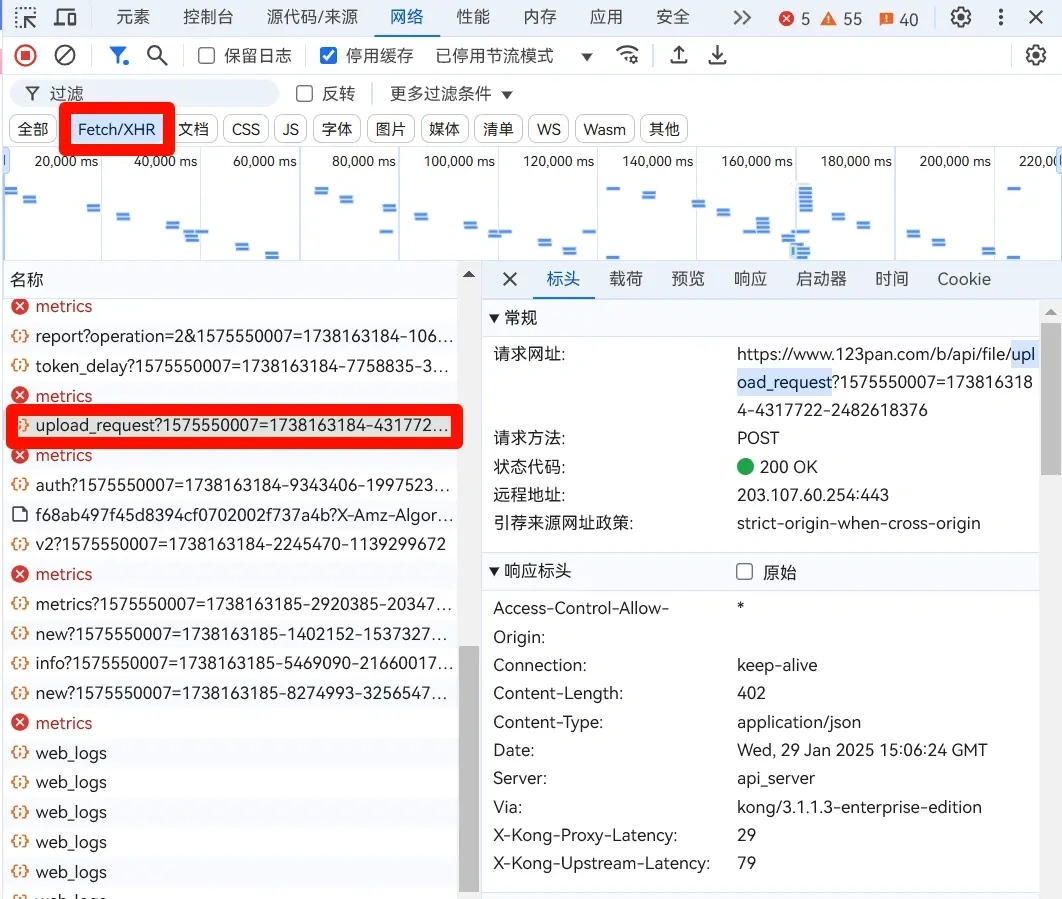Open the 响应 tab
1062x899 pixels.
point(750,279)
